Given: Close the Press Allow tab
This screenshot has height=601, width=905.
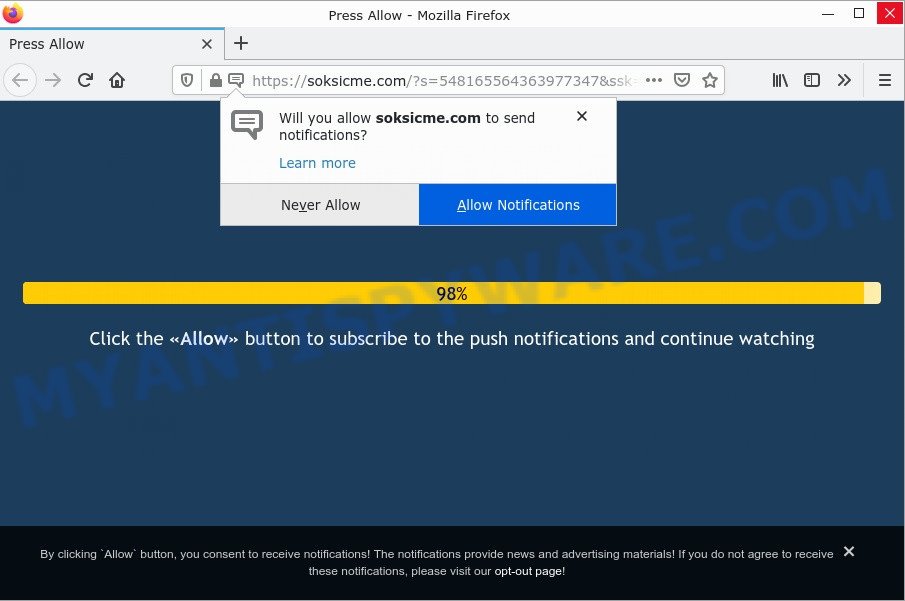Looking at the screenshot, I should 207,44.
